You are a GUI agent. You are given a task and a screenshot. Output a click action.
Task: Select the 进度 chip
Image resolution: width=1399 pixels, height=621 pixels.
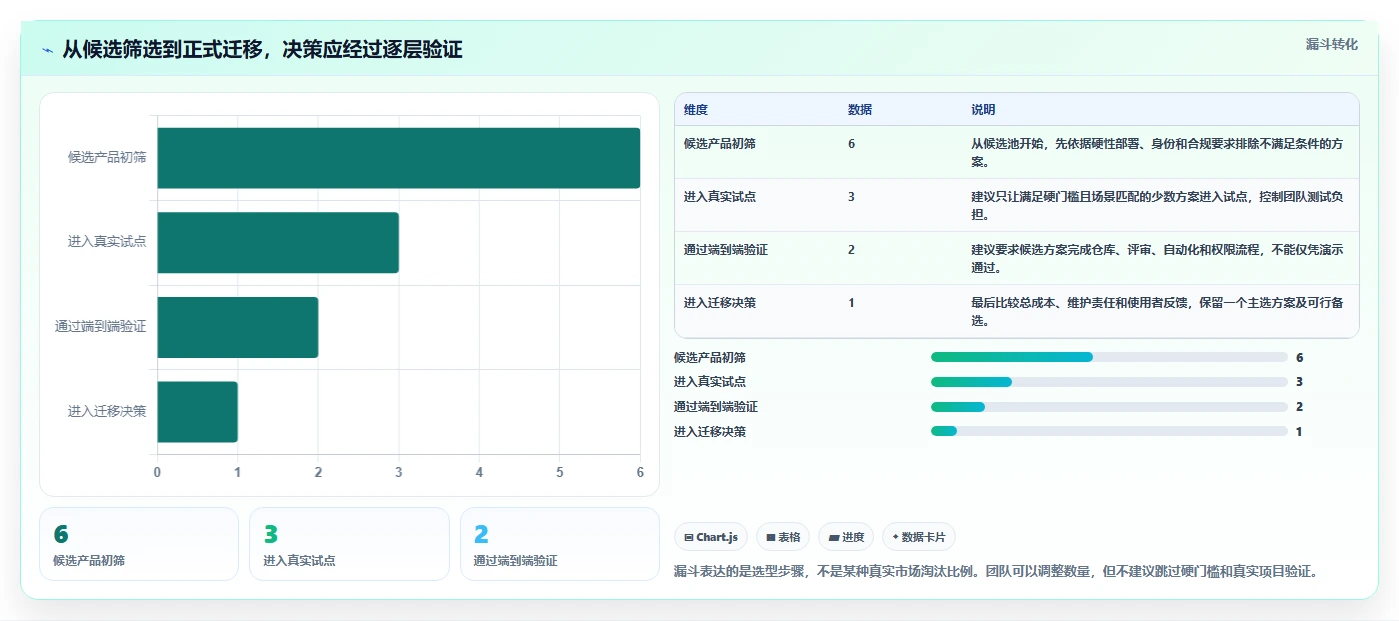[846, 537]
